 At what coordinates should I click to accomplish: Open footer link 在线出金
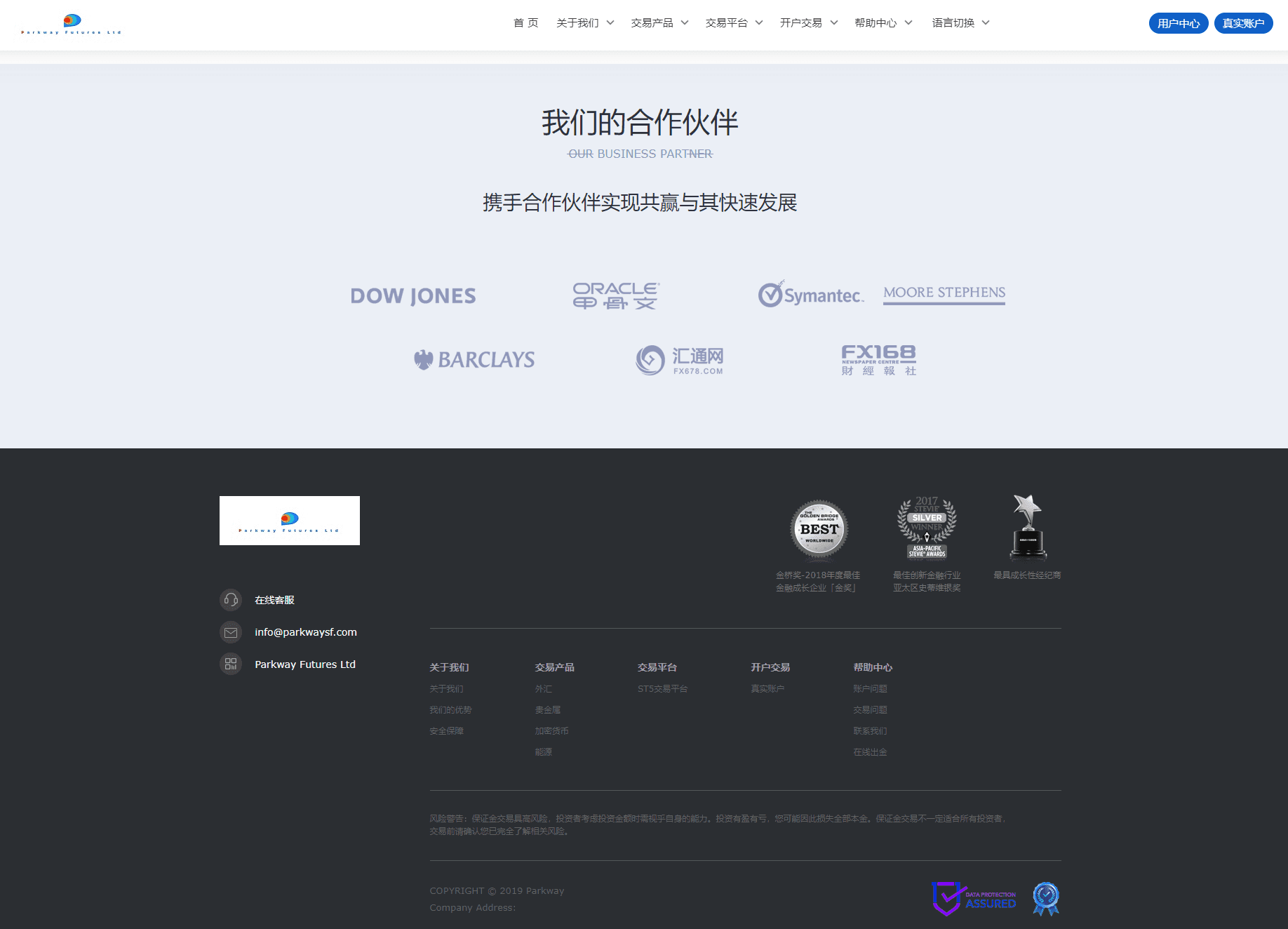click(x=871, y=752)
